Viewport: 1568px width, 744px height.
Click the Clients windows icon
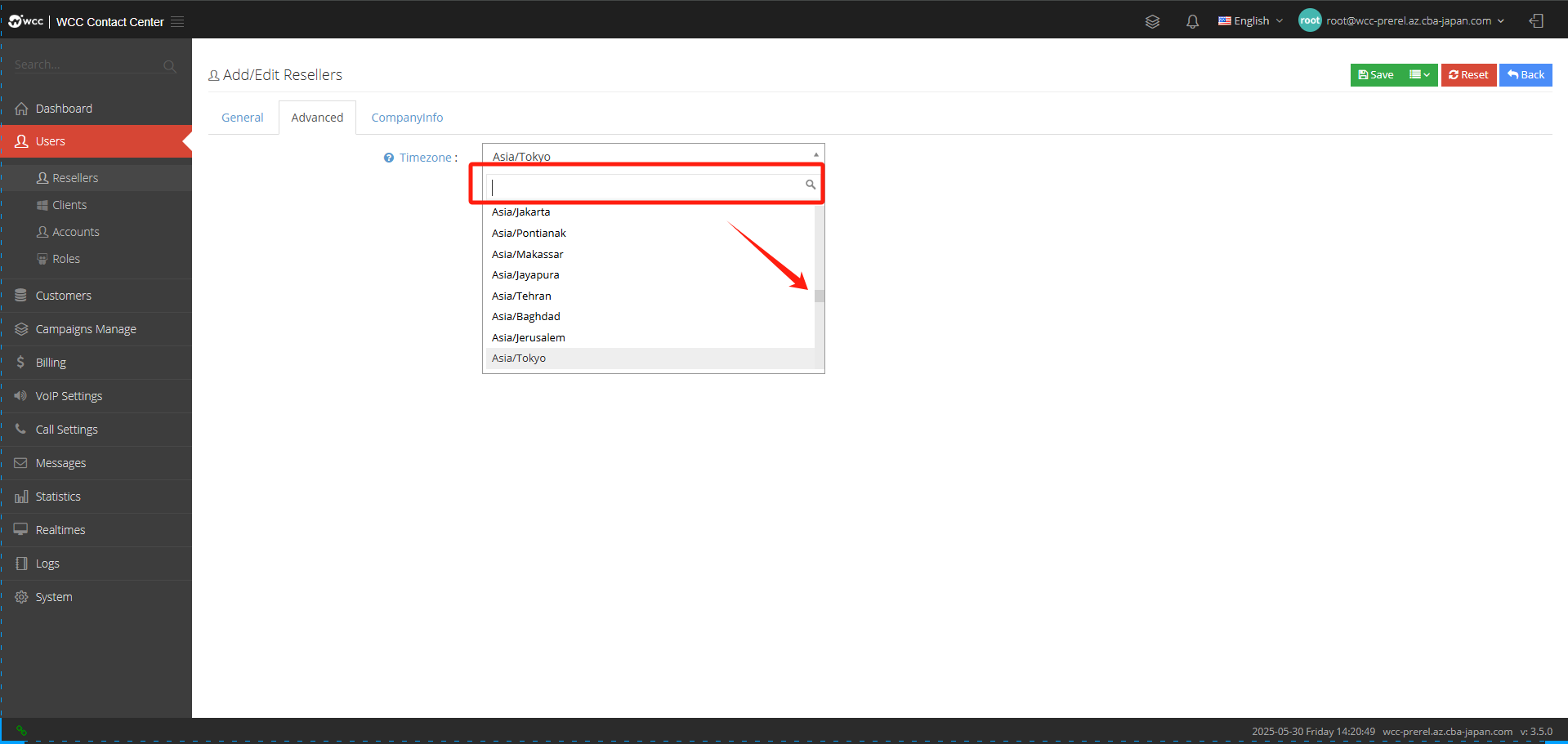tap(42, 205)
